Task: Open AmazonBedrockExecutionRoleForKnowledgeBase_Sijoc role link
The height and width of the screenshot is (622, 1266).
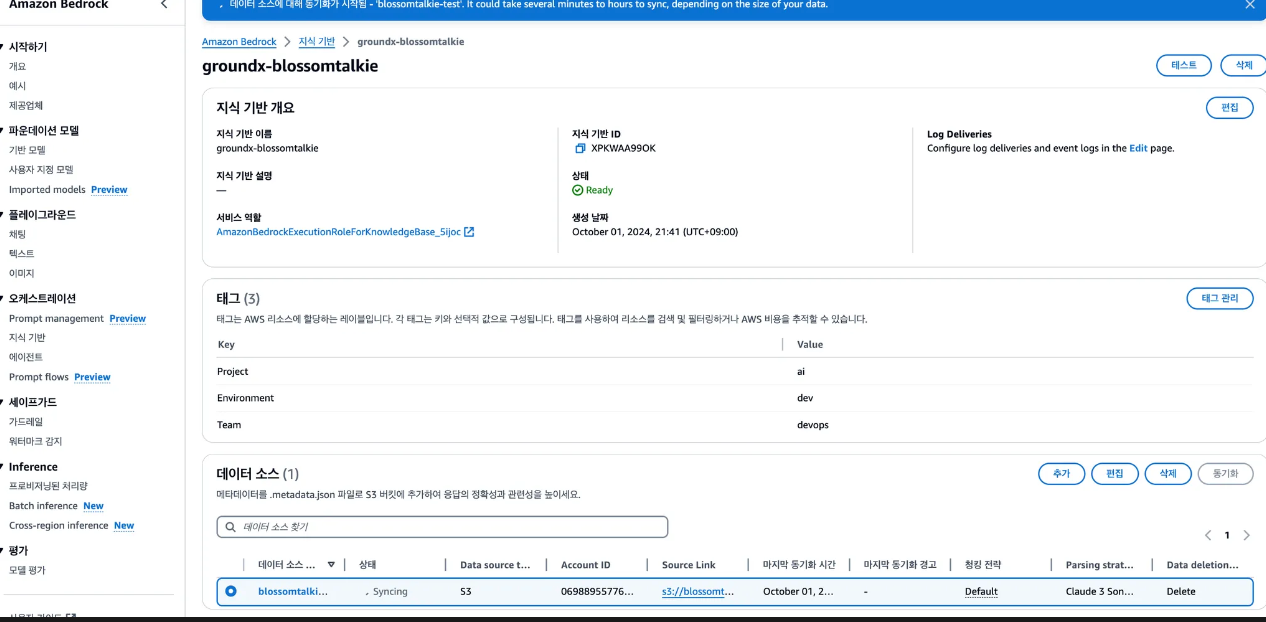Action: pyautogui.click(x=338, y=232)
